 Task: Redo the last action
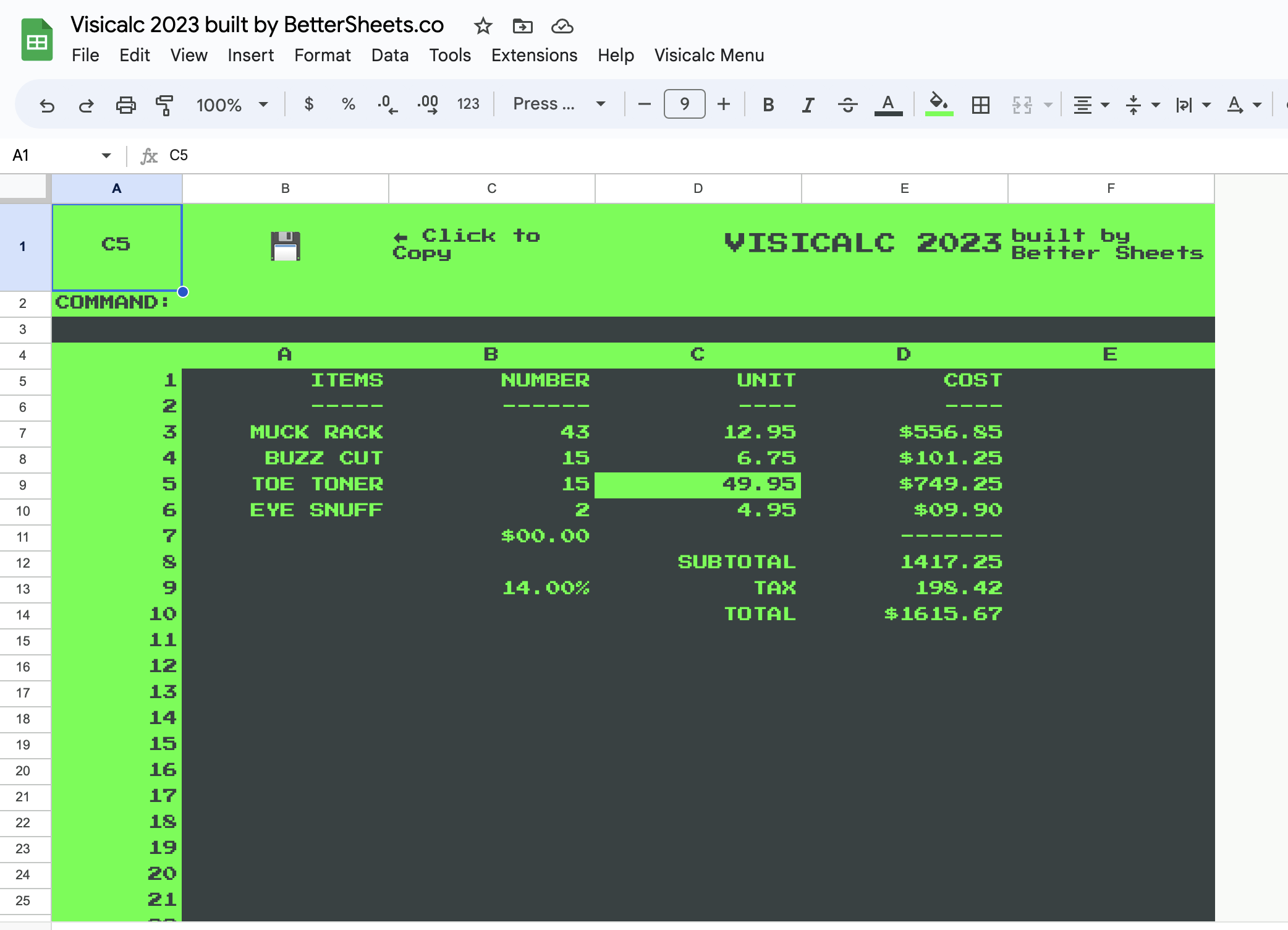[x=86, y=105]
